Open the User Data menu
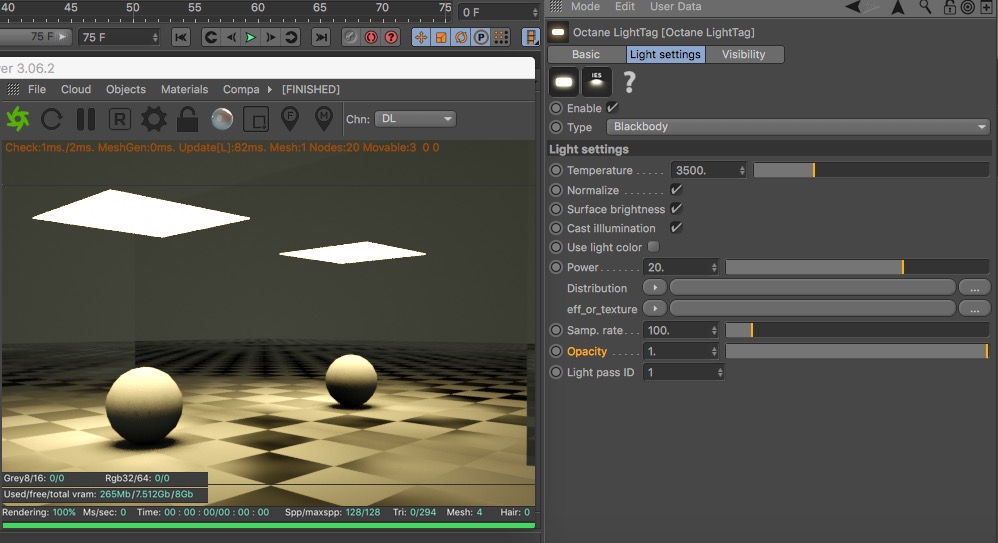Screen dimensions: 998x543 pyautogui.click(x=675, y=6)
